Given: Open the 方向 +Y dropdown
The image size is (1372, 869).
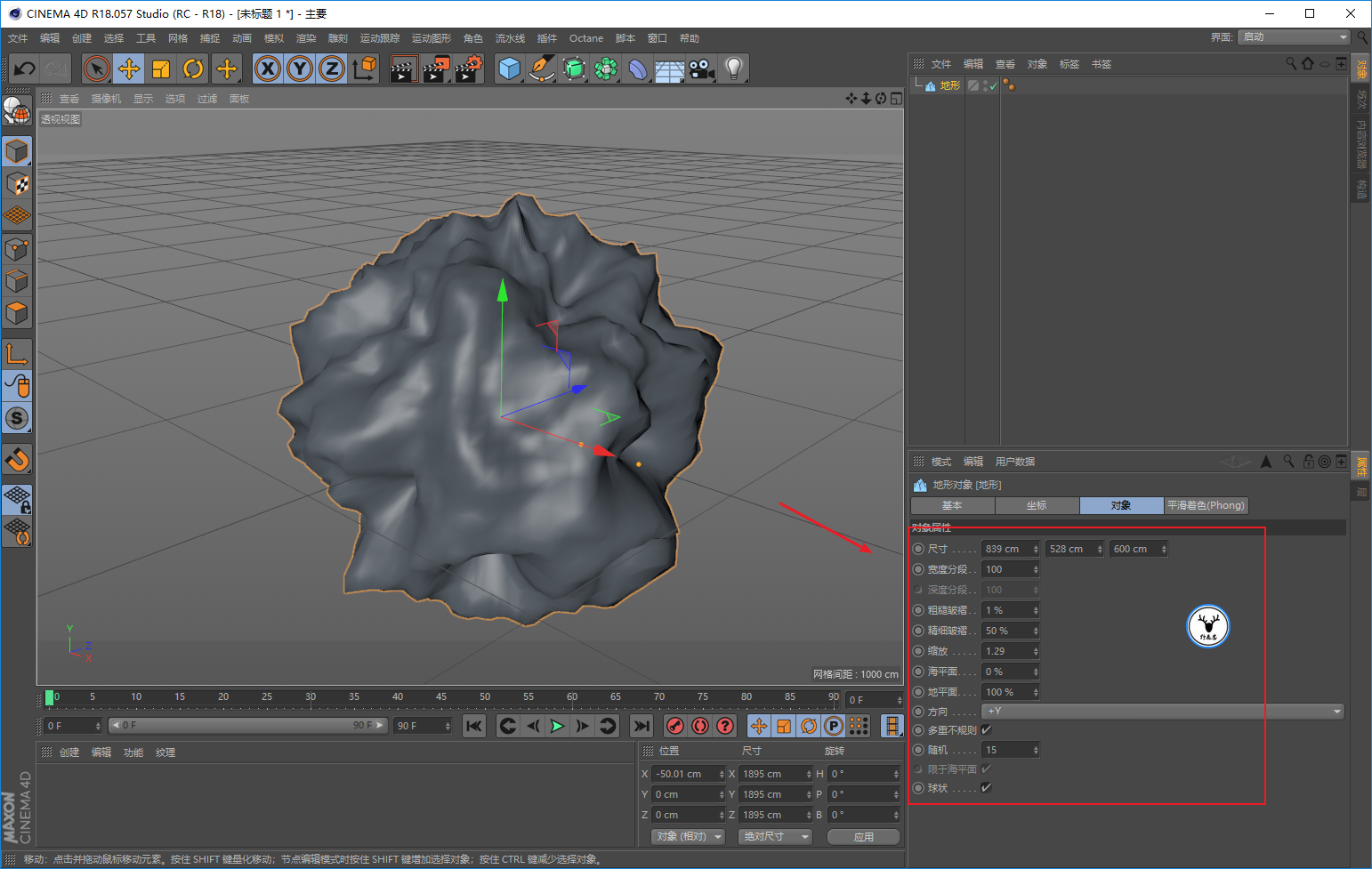Looking at the screenshot, I should pos(1163,712).
